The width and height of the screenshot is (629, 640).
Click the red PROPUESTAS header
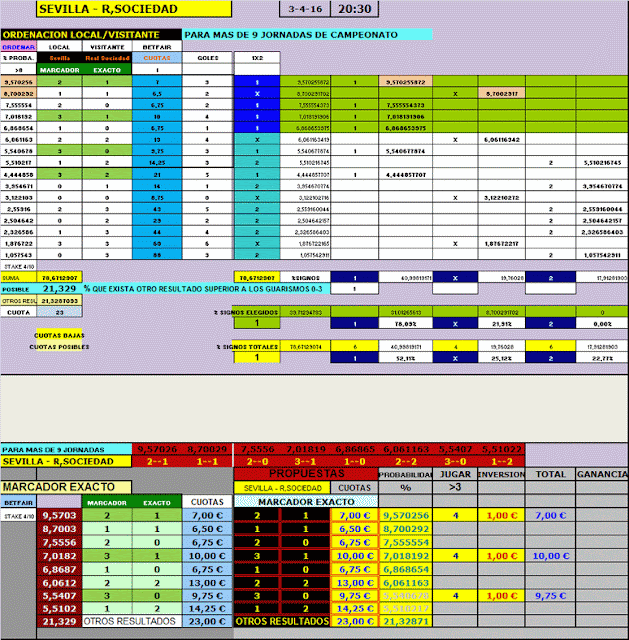306,473
